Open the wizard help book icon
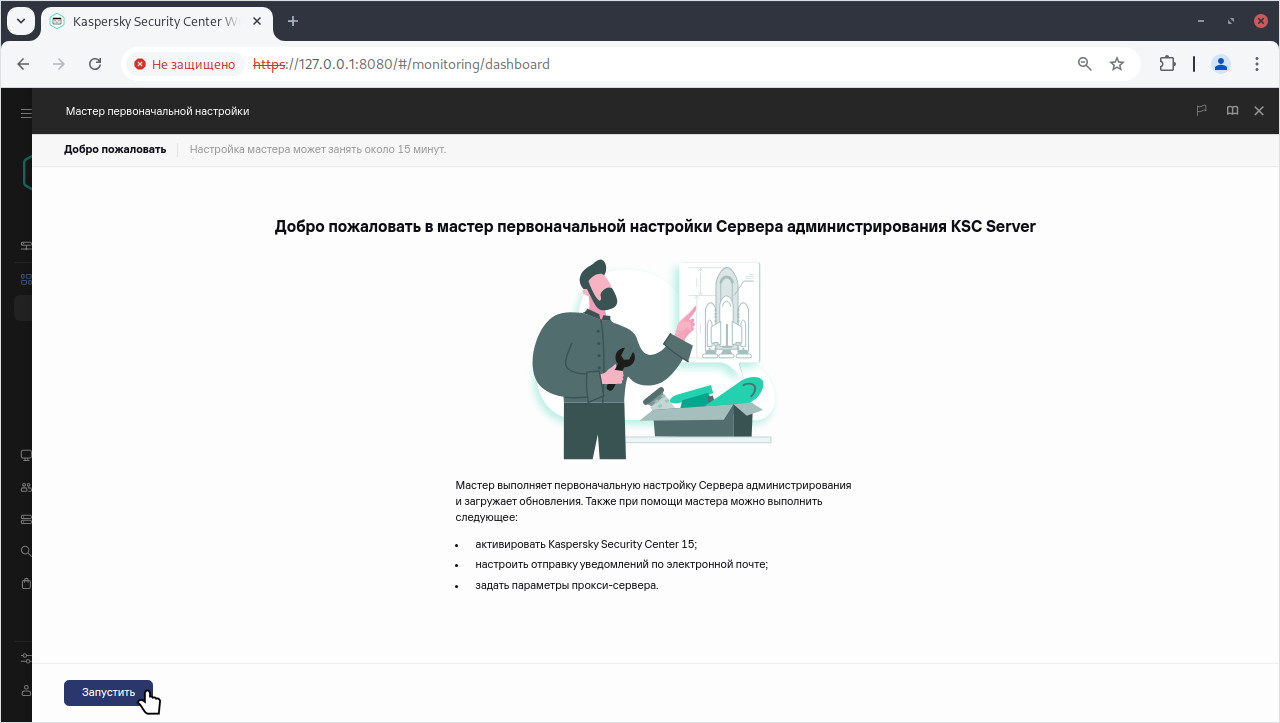This screenshot has height=723, width=1280. click(1232, 111)
